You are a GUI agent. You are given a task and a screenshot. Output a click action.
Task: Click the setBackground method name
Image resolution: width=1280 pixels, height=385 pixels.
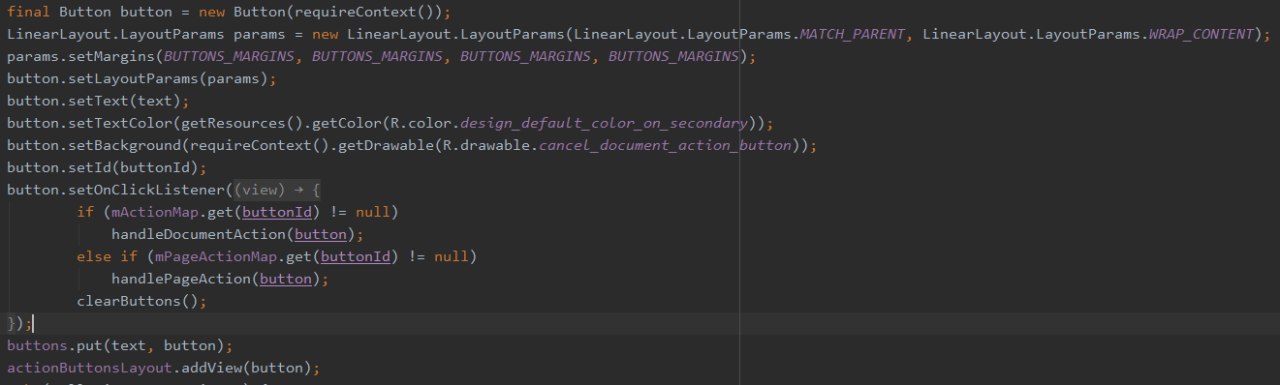click(123, 145)
